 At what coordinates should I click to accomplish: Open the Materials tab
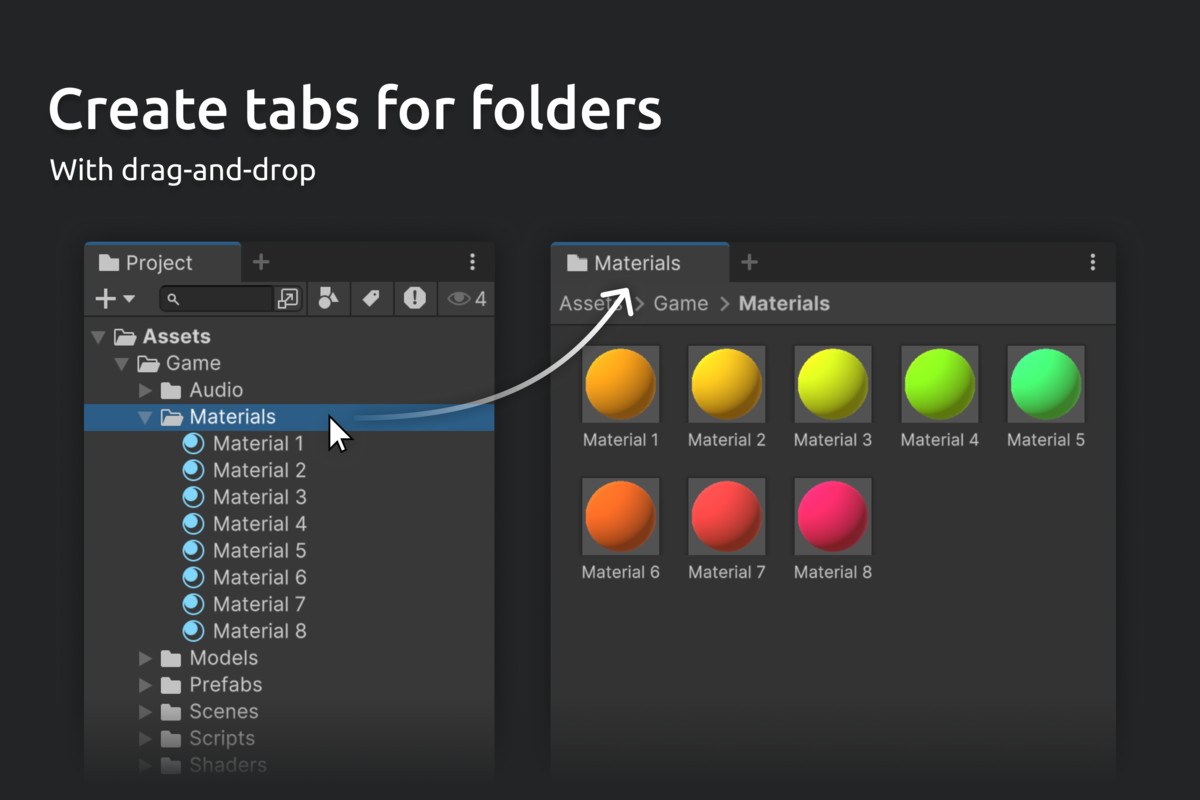[x=640, y=263]
